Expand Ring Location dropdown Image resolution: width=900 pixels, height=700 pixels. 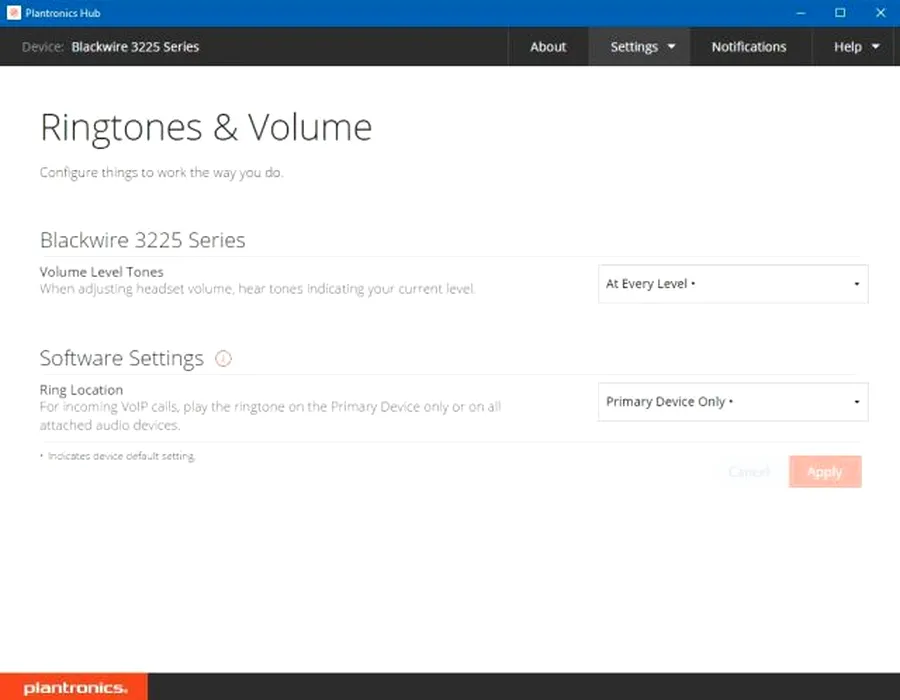pyautogui.click(x=733, y=402)
